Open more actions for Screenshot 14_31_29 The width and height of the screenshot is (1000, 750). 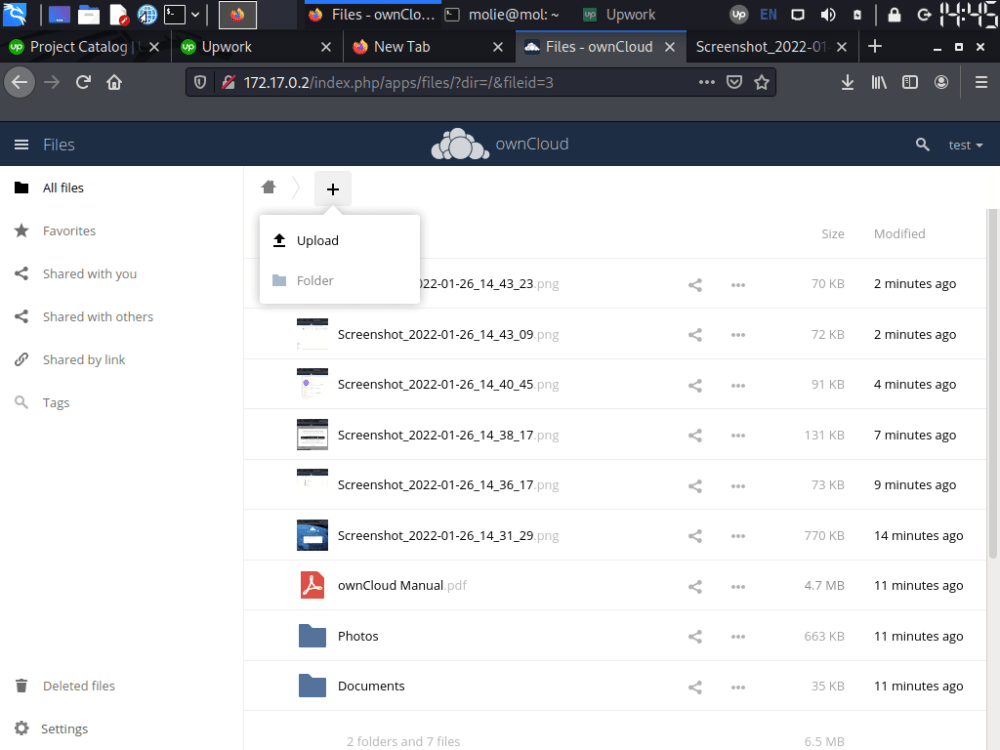pyautogui.click(x=738, y=536)
